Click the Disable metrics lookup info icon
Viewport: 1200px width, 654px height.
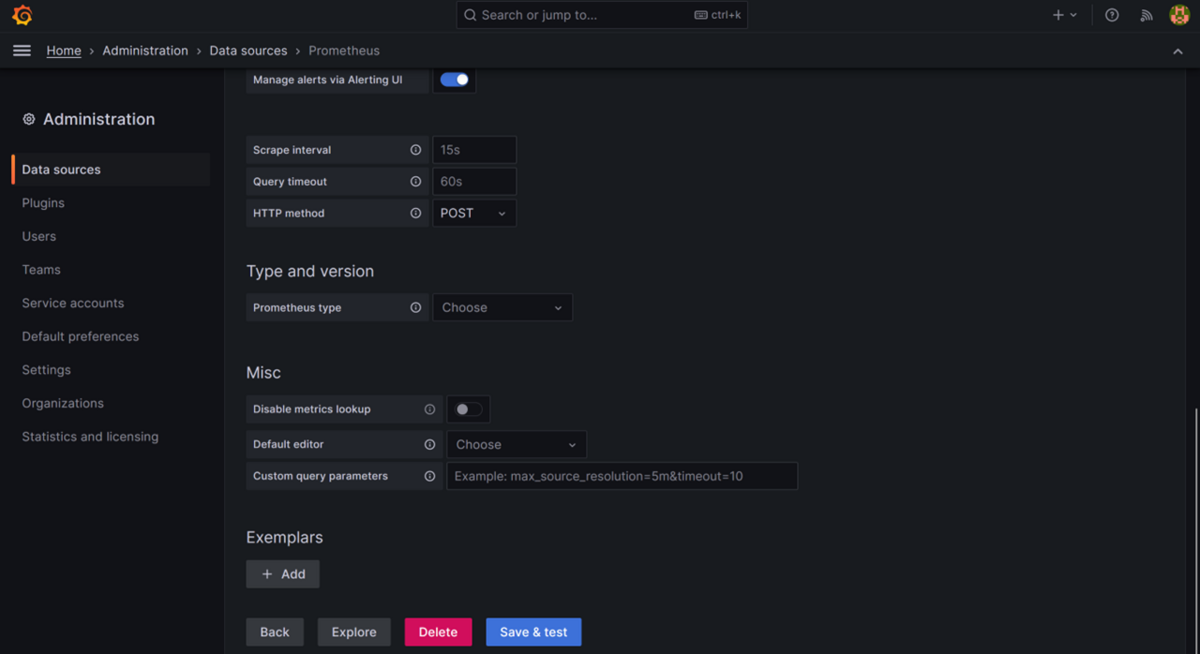click(430, 409)
